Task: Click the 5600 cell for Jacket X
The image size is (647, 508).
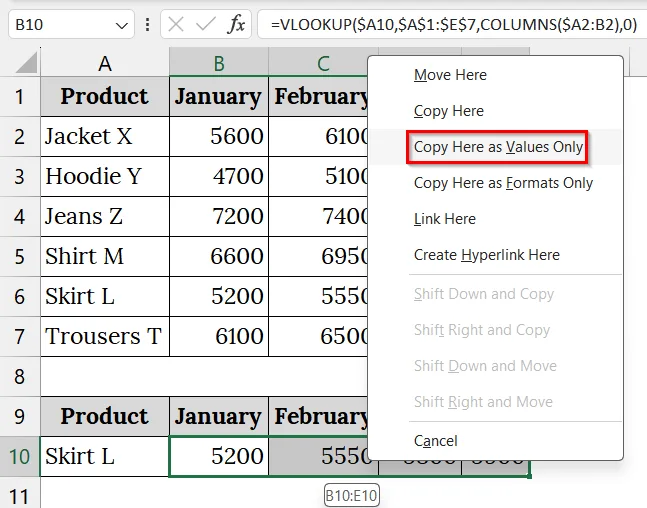Action: click(x=219, y=137)
